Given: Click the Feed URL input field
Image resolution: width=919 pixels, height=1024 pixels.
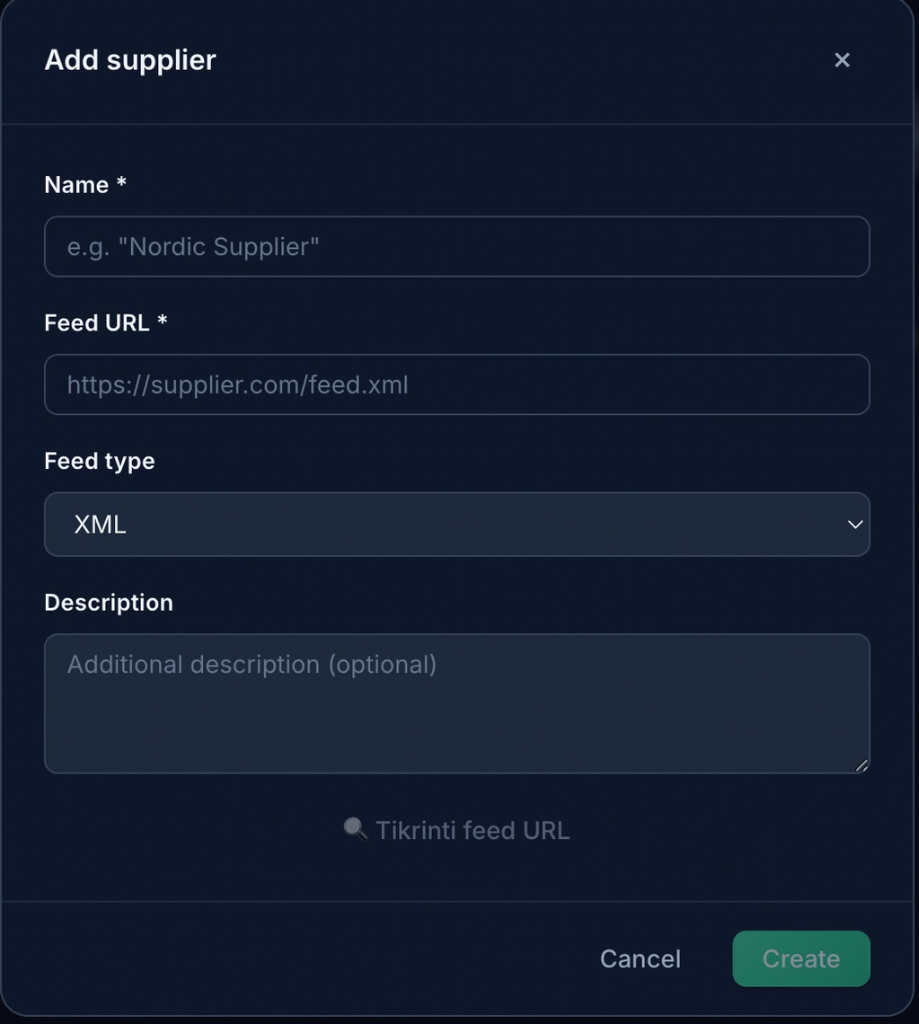Looking at the screenshot, I should point(457,384).
